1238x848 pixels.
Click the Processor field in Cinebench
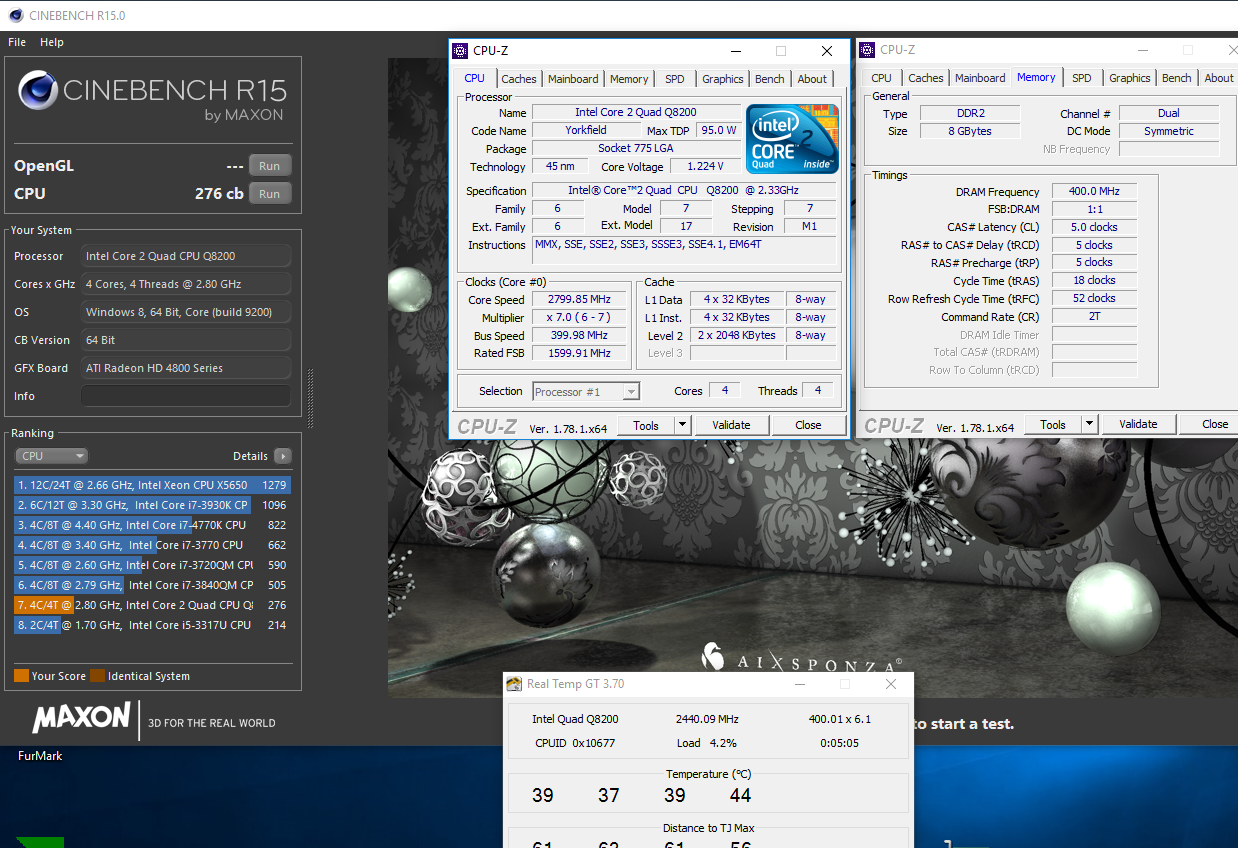[186, 256]
